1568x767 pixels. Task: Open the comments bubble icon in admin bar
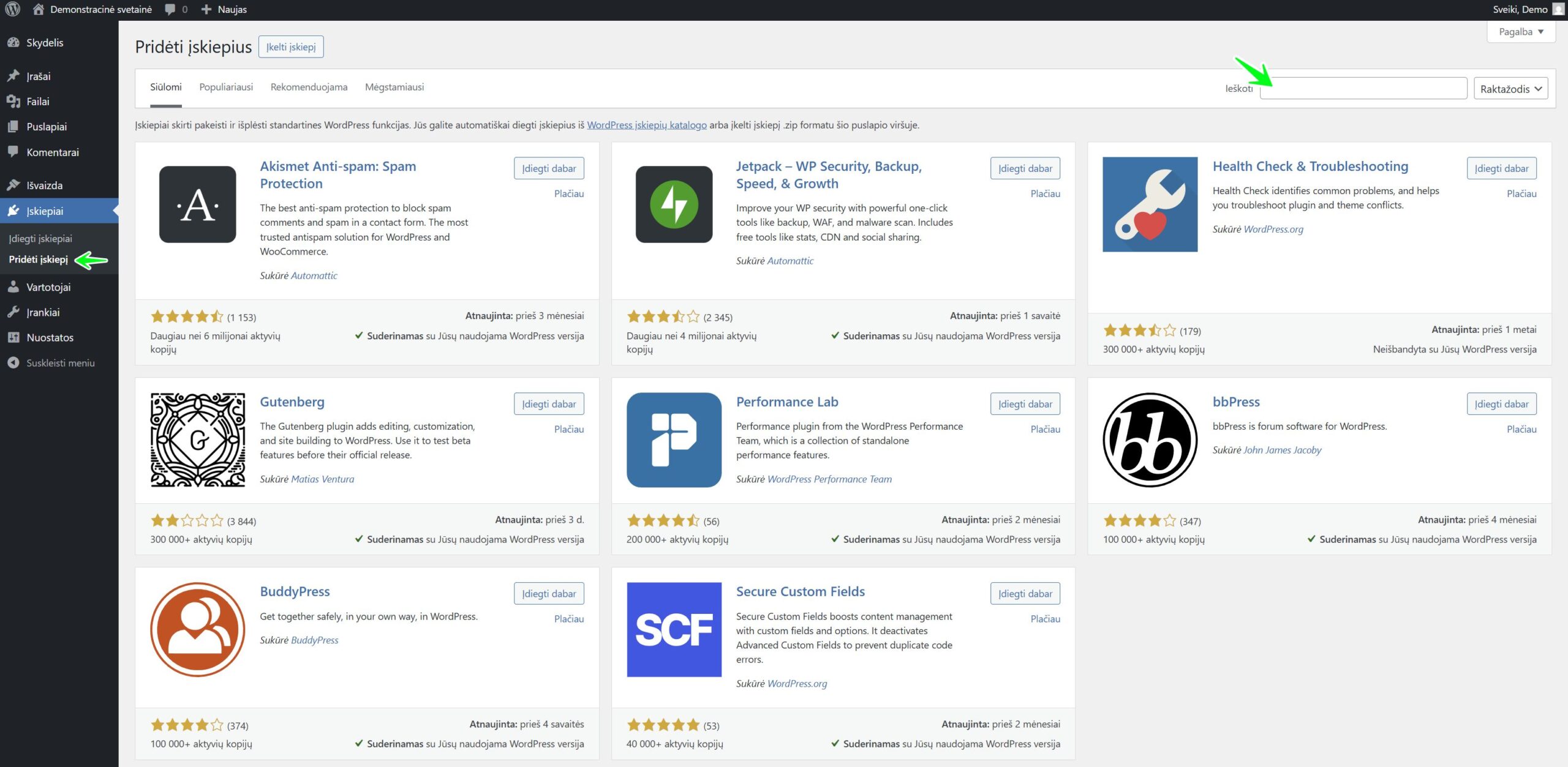[x=170, y=9]
